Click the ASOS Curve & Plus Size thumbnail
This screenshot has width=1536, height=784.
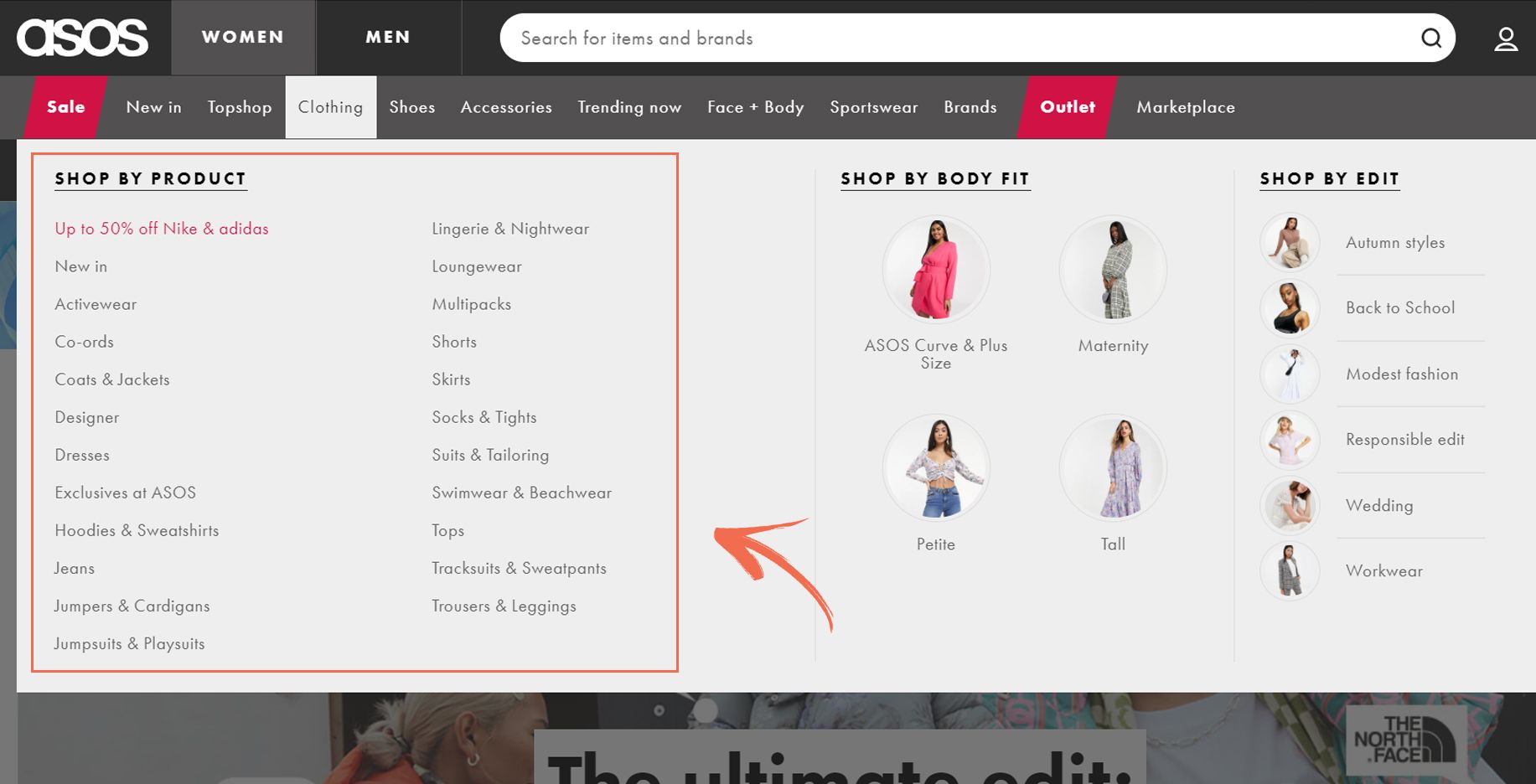click(x=936, y=270)
